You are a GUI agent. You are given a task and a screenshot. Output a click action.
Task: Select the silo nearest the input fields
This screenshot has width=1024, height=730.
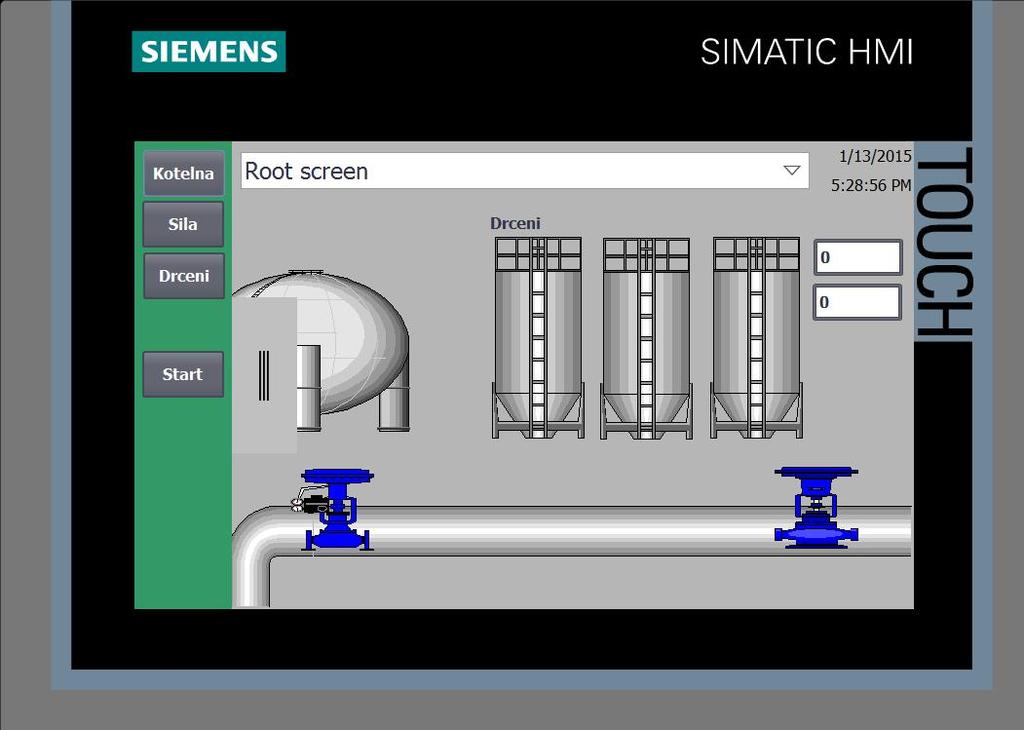coord(756,338)
